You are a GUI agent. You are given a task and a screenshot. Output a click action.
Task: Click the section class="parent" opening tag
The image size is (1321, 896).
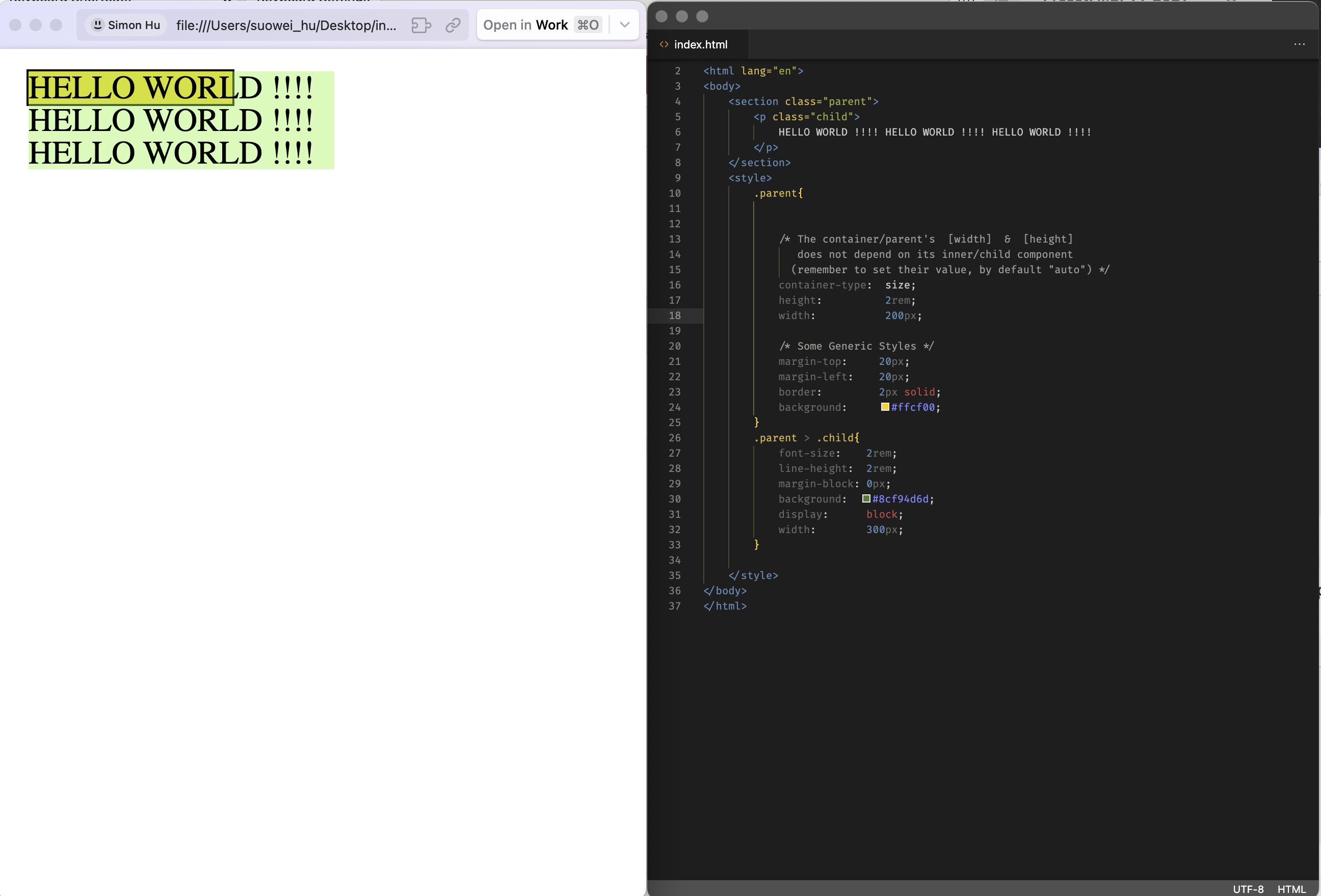(804, 101)
